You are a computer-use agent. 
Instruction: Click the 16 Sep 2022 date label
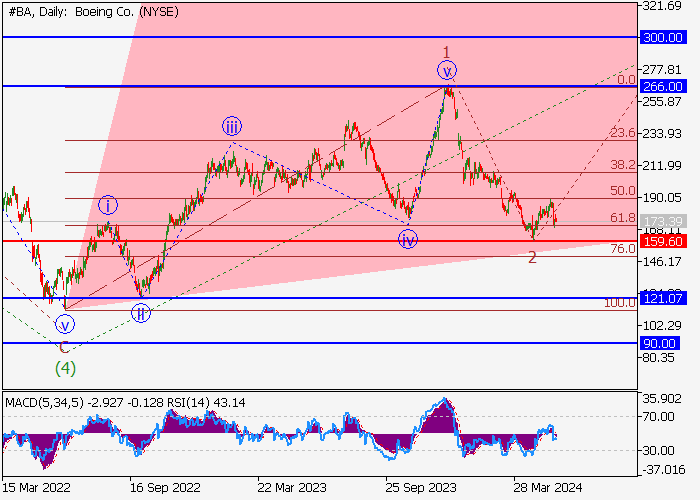(165, 488)
